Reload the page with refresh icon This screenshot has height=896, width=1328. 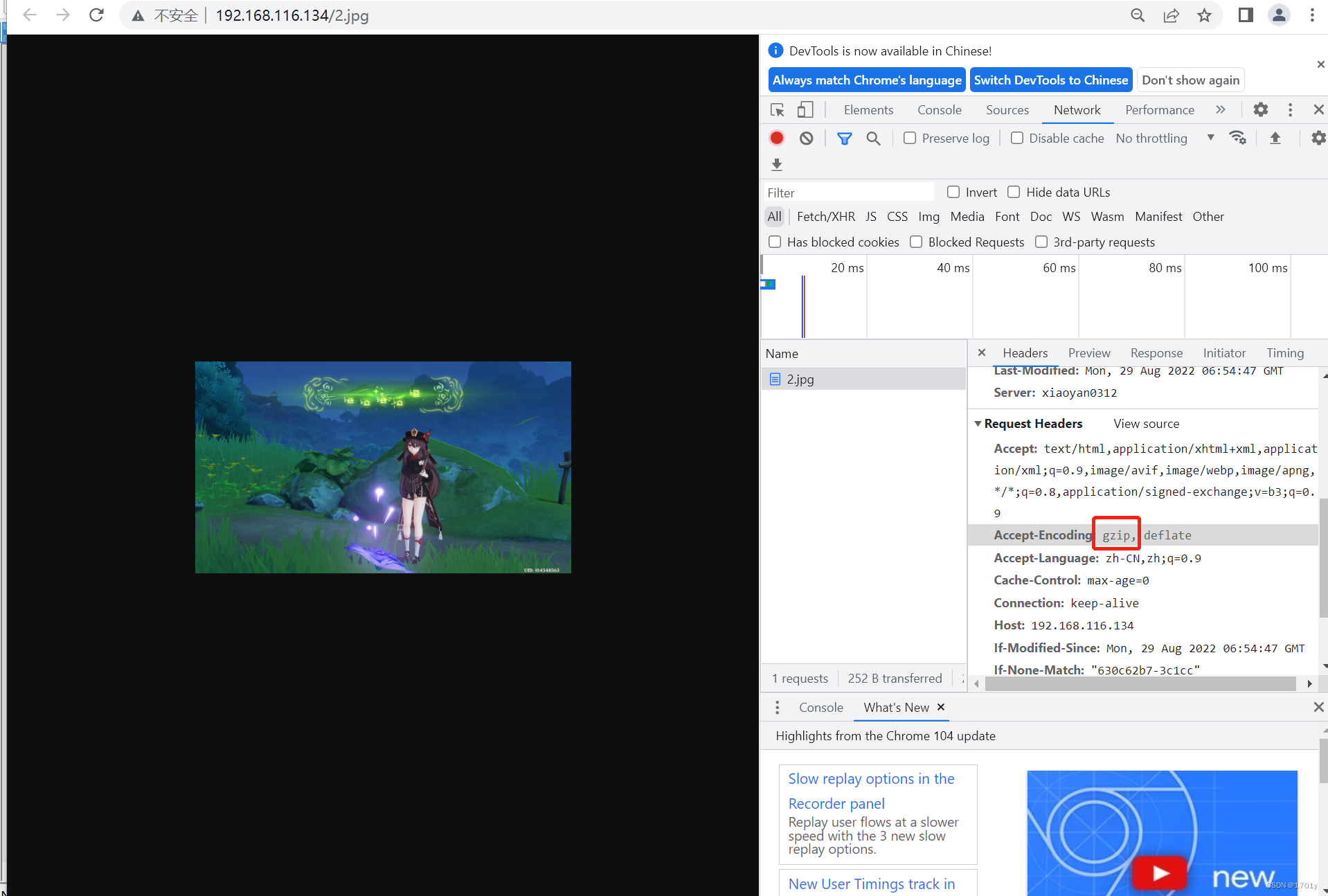coord(96,15)
